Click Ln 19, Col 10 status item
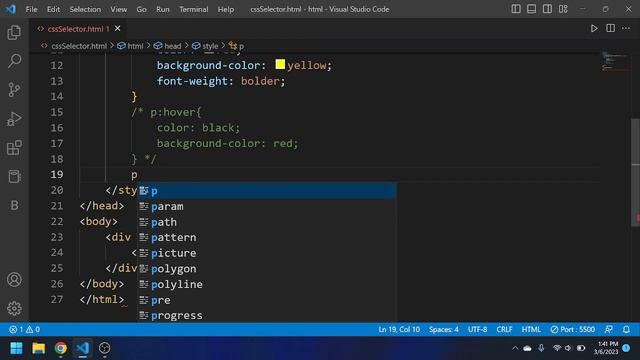 [x=399, y=329]
